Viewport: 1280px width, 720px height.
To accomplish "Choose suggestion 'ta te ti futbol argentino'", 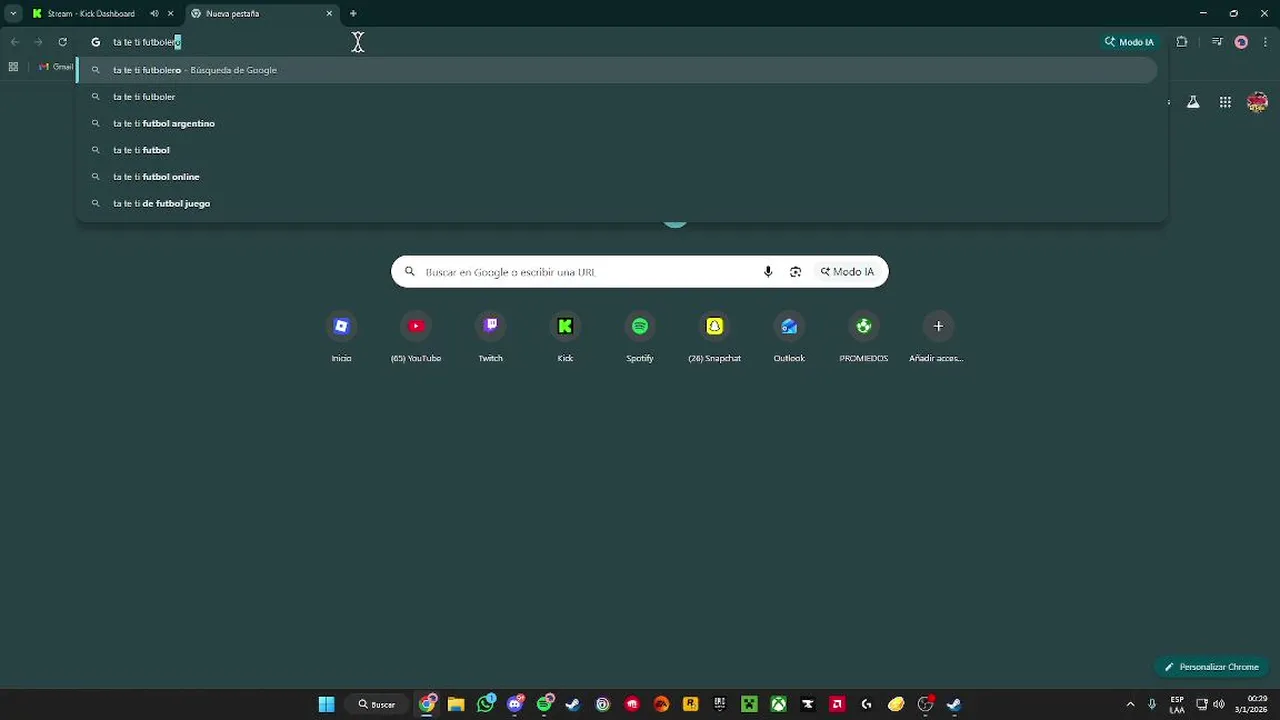I will (x=617, y=123).
